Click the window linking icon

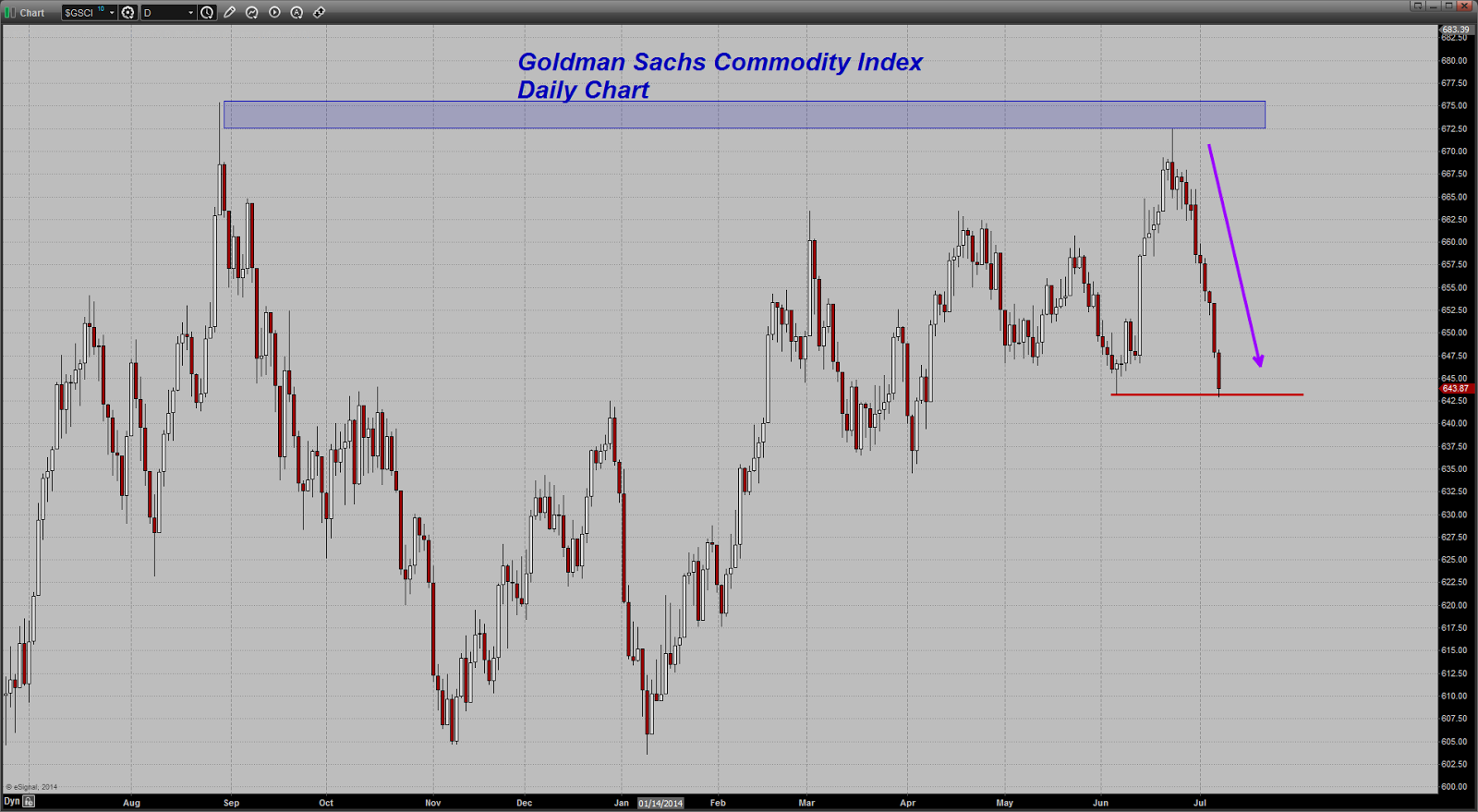(319, 13)
